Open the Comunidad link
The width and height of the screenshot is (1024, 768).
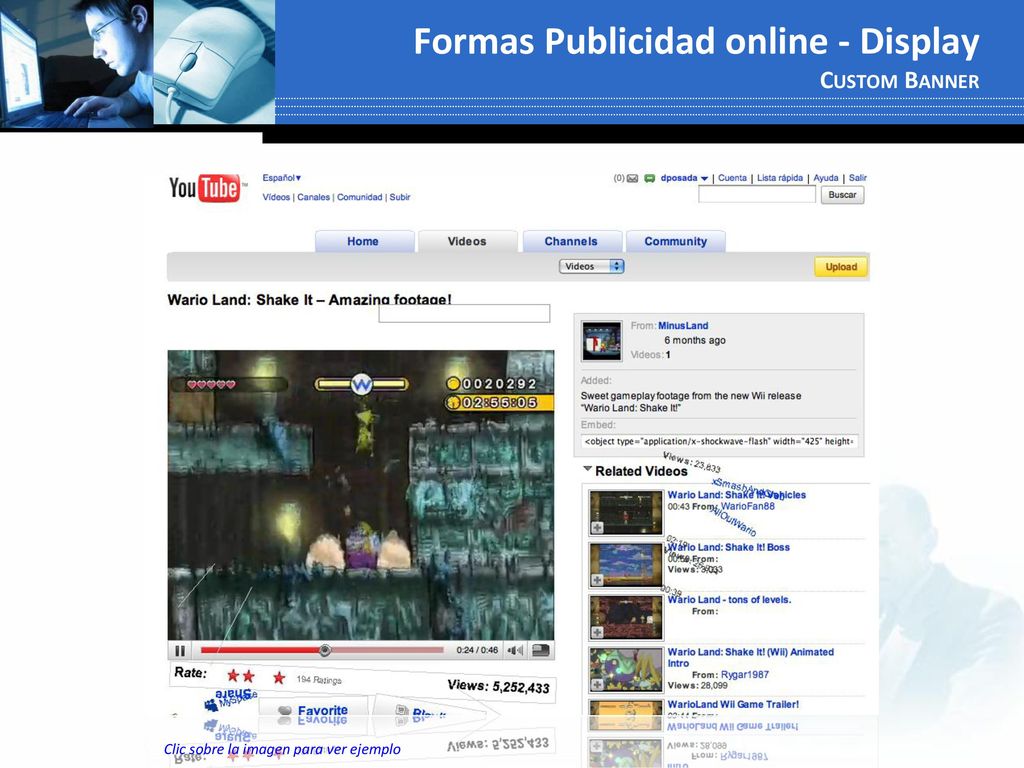(359, 197)
